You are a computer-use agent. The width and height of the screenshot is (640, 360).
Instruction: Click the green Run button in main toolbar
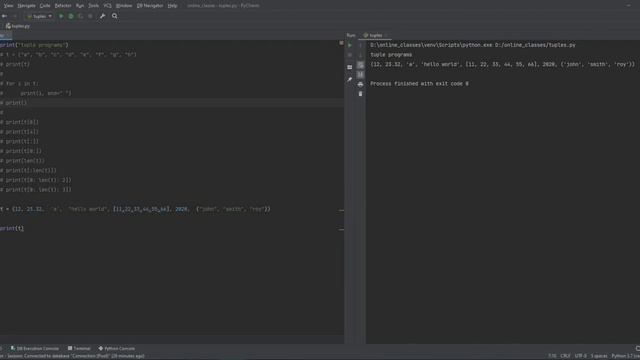pyautogui.click(x=61, y=16)
